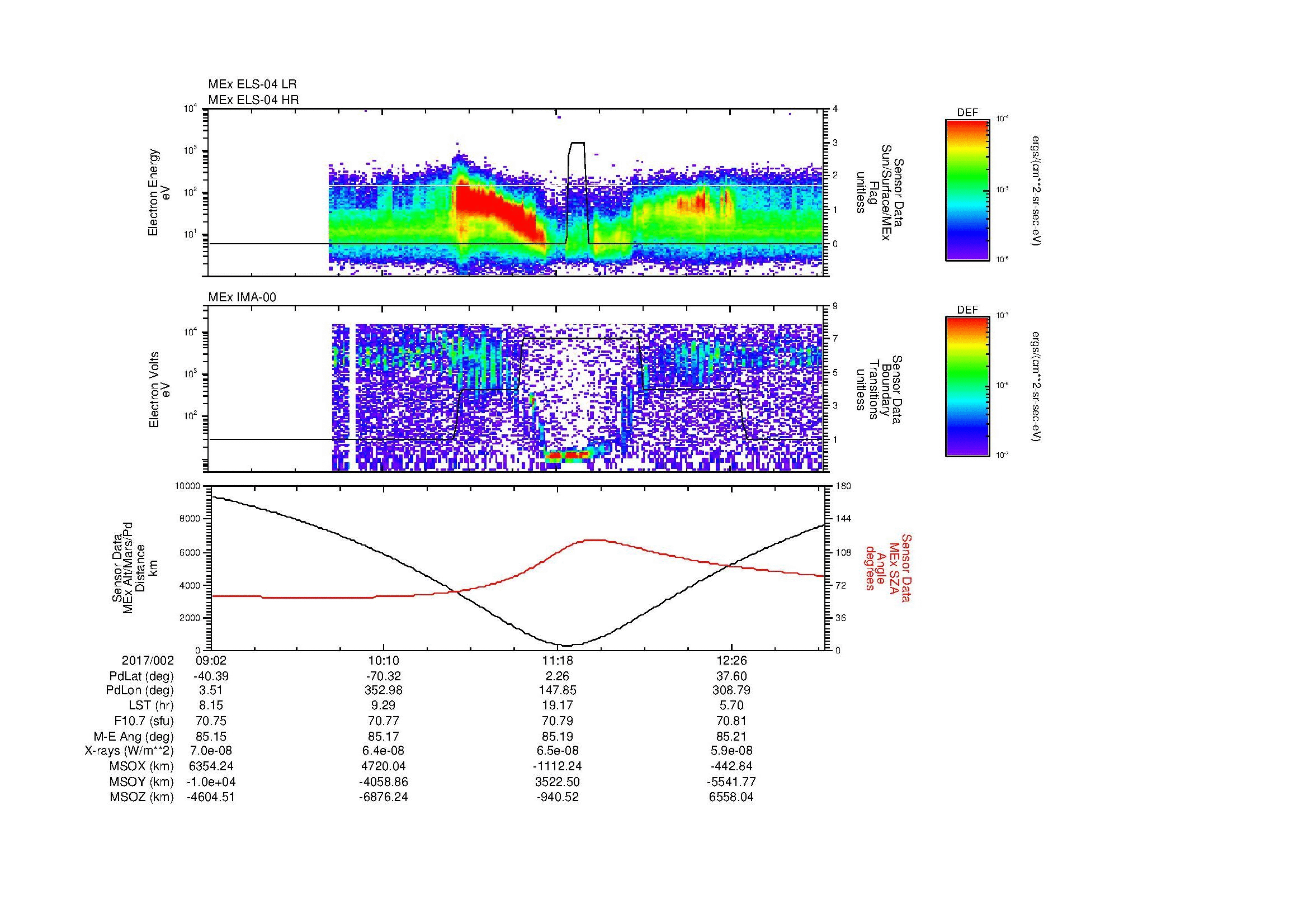Click the 'PdLat (deg)' row label

pyautogui.click(x=141, y=676)
